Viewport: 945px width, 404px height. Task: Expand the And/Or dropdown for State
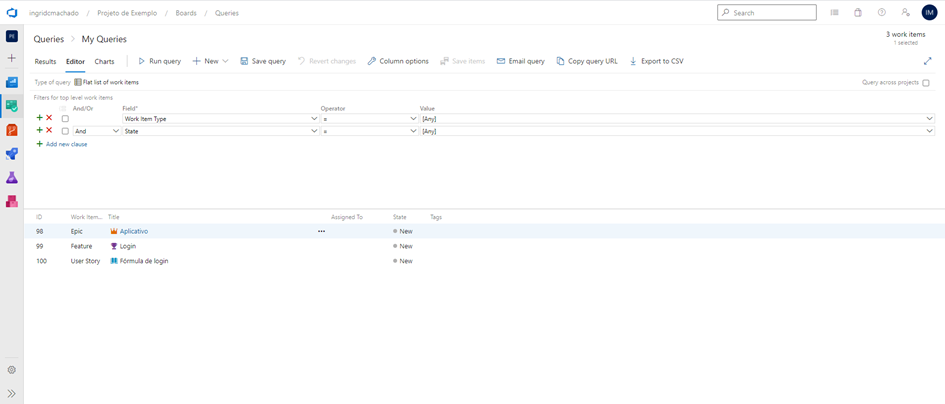[115, 131]
